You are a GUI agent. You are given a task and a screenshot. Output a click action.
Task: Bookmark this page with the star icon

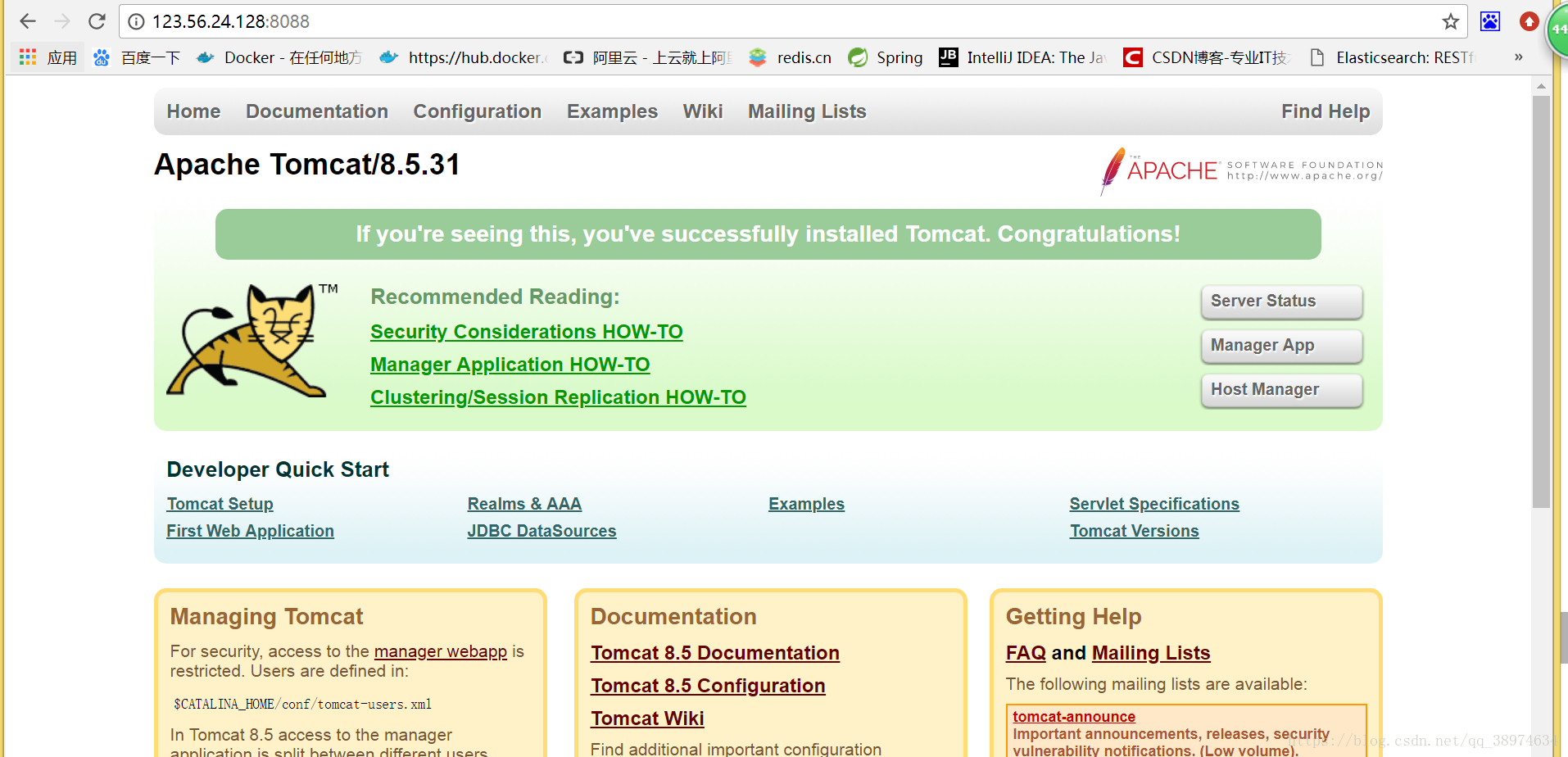1451,21
